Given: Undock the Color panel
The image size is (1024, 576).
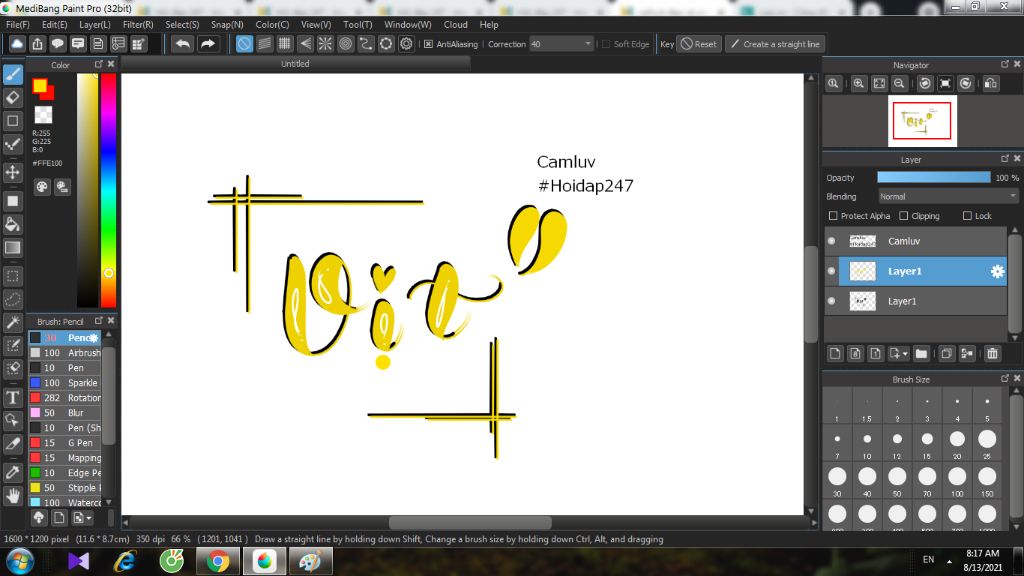Looking at the screenshot, I should pyautogui.click(x=99, y=64).
